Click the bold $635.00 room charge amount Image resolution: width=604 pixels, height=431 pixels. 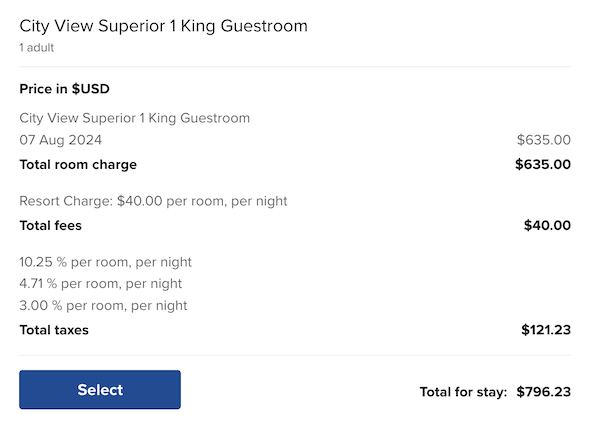[543, 164]
